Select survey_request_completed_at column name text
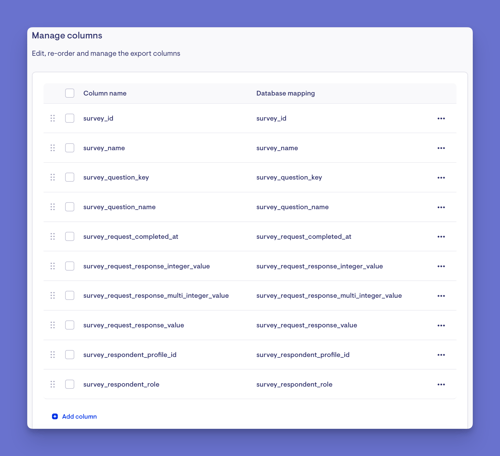Image resolution: width=500 pixels, height=456 pixels. click(x=131, y=237)
